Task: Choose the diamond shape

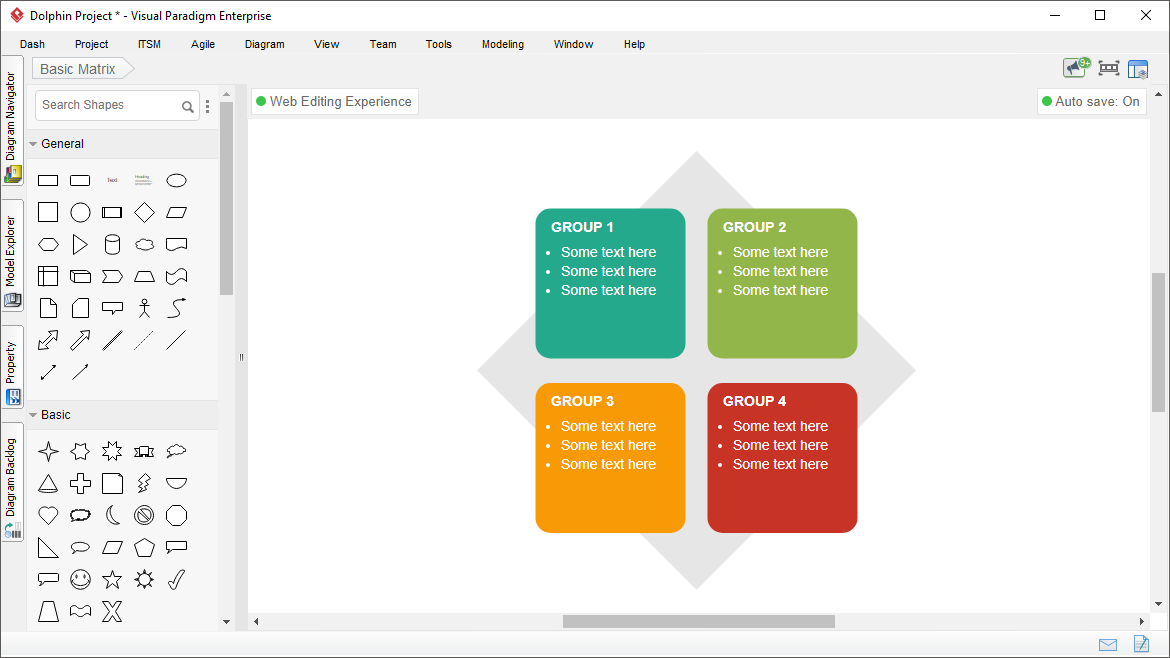Action: (x=144, y=213)
